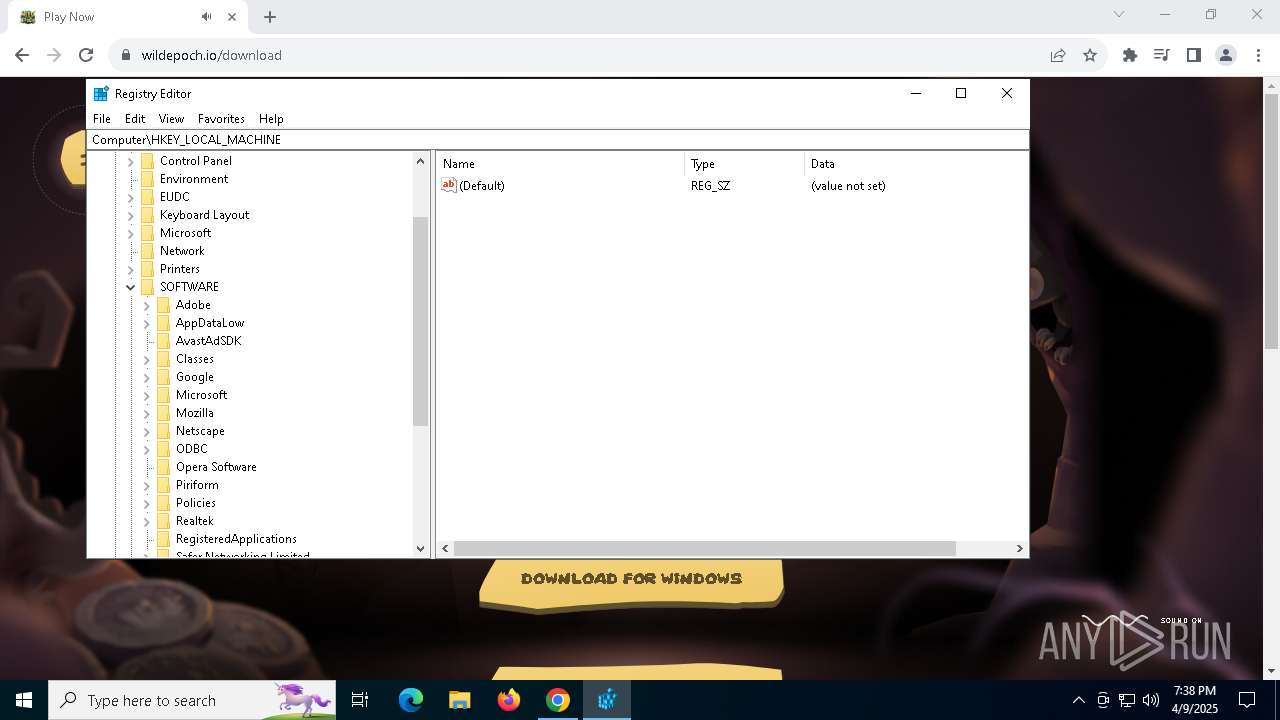Viewport: 1280px width, 720px height.
Task: Select the Realtek registry key label
Action: coord(195,521)
